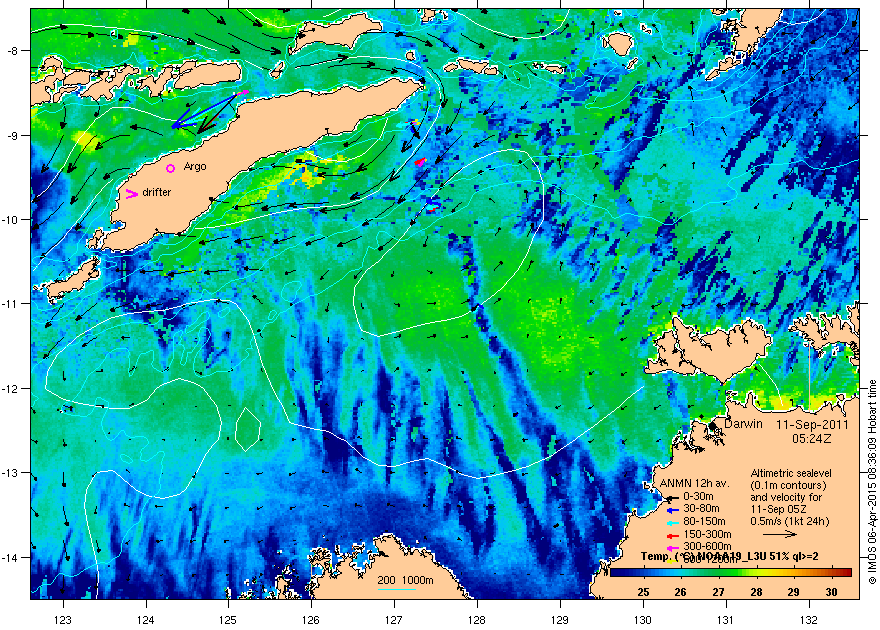Click the 300-600m depth legend label
The height and width of the screenshot is (630, 880).
[707, 546]
